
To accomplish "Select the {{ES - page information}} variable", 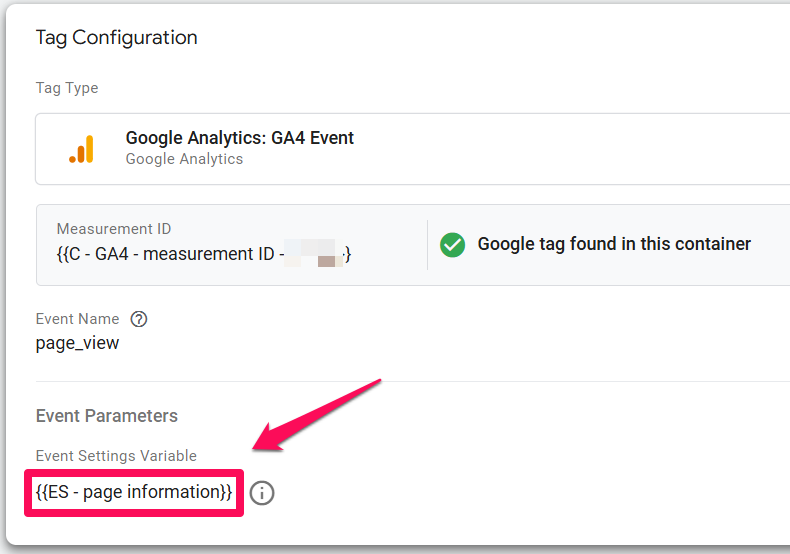I will (134, 492).
